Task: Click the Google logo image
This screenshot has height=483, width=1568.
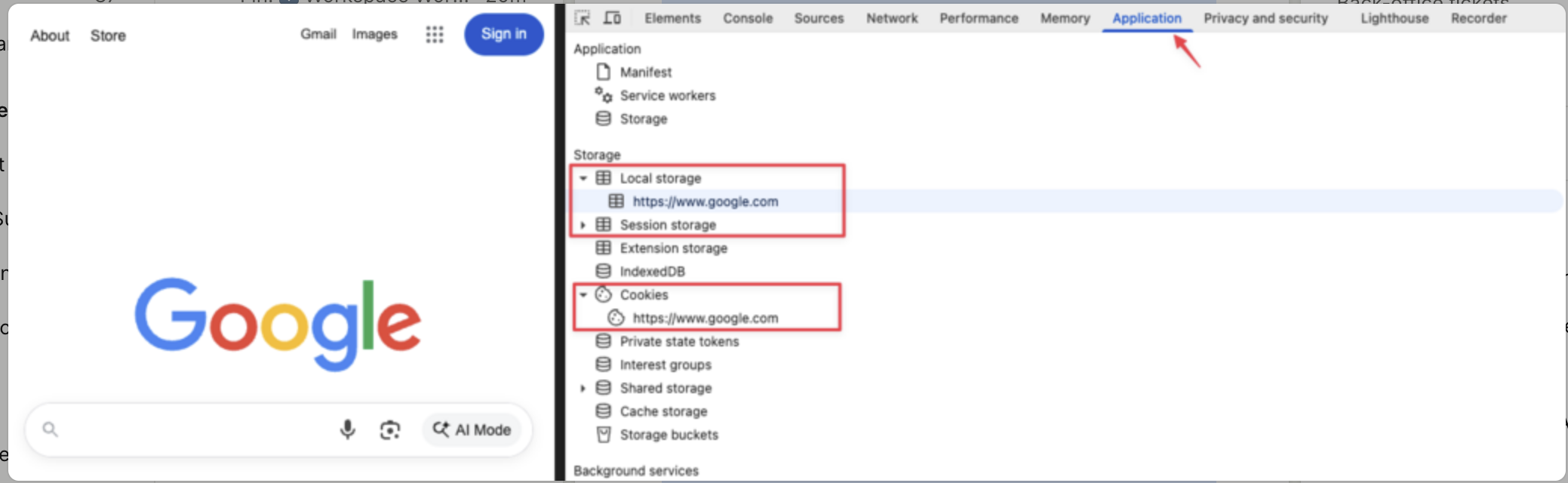Action: [x=278, y=324]
